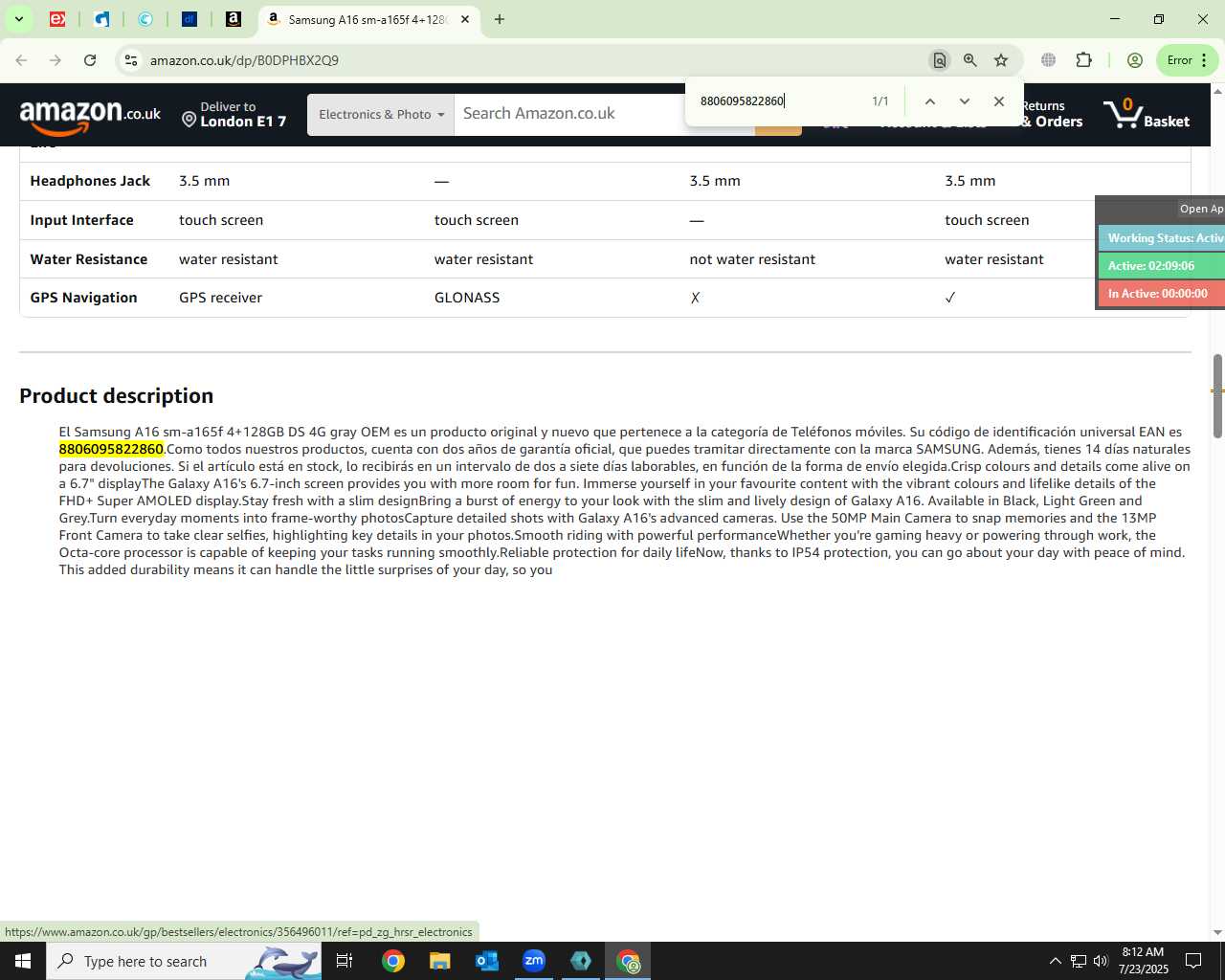Open the Basket cart icon
1225x980 pixels.
tap(1147, 114)
